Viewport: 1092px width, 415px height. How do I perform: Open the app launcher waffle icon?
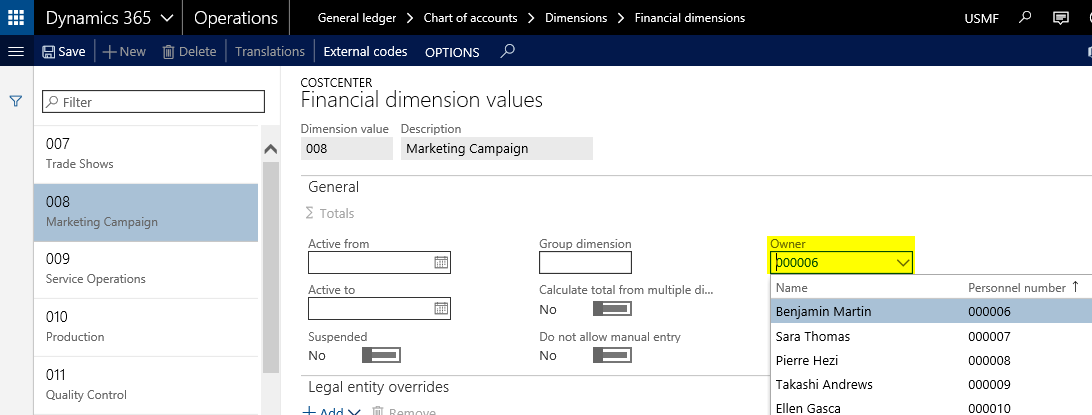(x=16, y=18)
